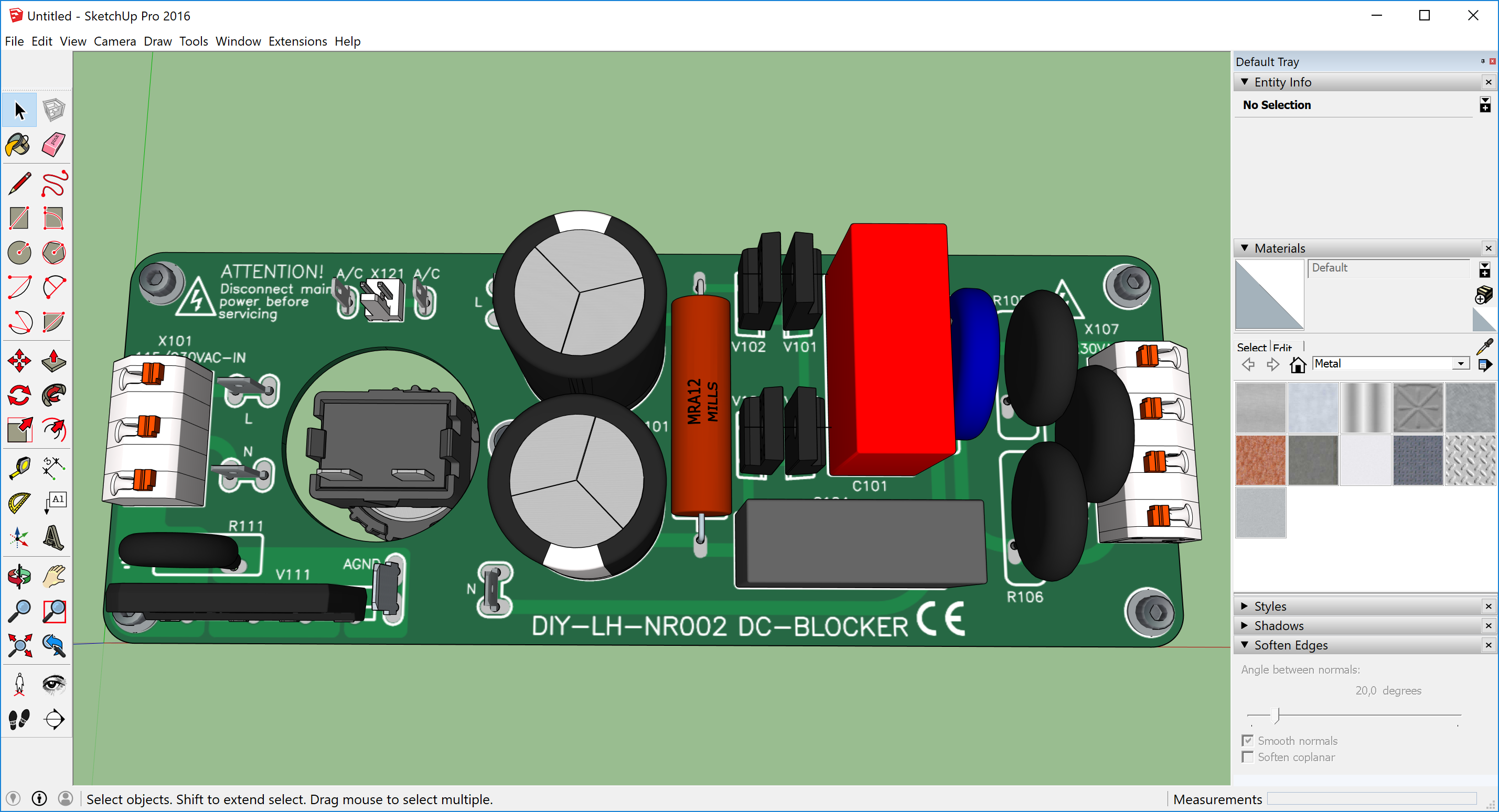This screenshot has width=1499, height=812.
Task: Activate the Line pencil tool
Action: coord(19,184)
